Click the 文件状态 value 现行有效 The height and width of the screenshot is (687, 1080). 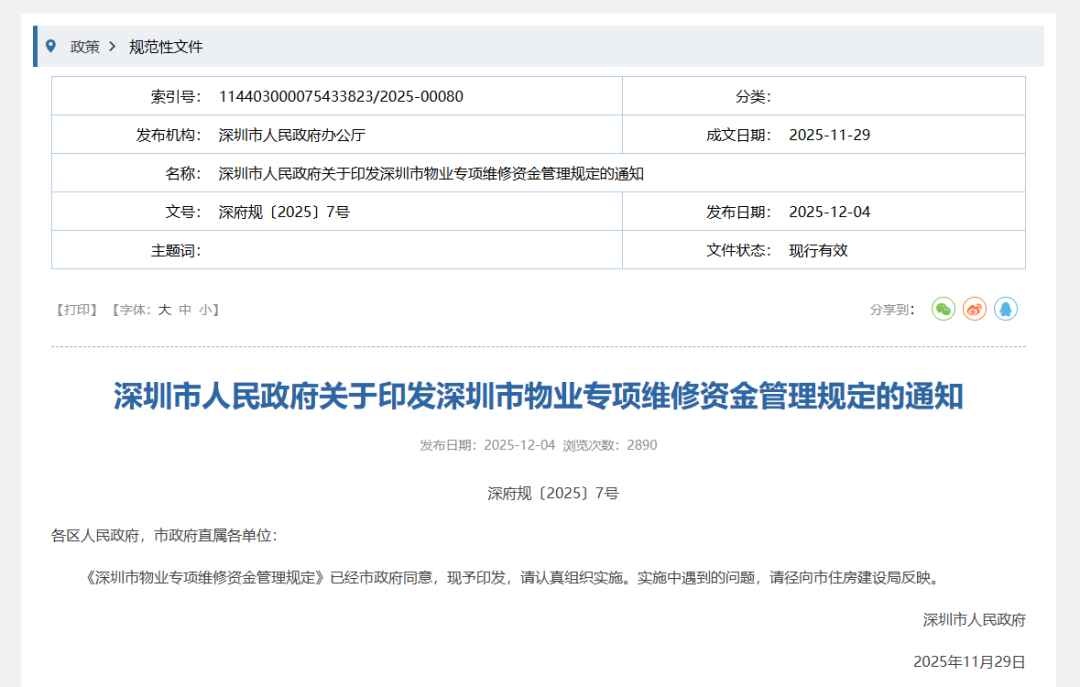pos(818,251)
